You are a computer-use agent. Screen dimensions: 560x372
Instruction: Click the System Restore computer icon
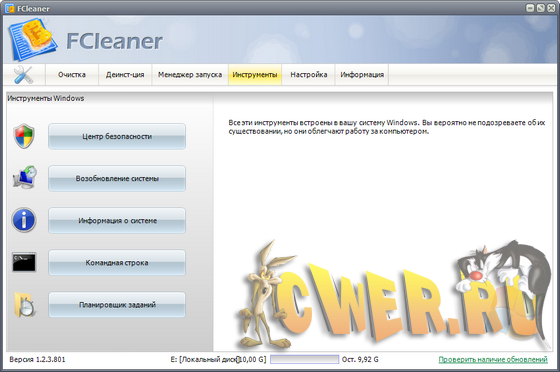[25, 177]
